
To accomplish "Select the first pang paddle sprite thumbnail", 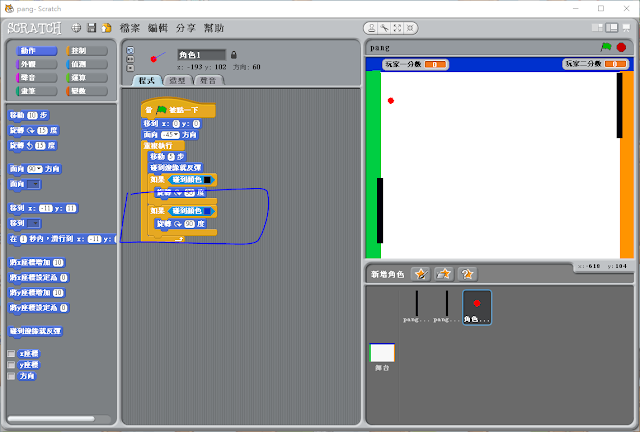I will [416, 307].
